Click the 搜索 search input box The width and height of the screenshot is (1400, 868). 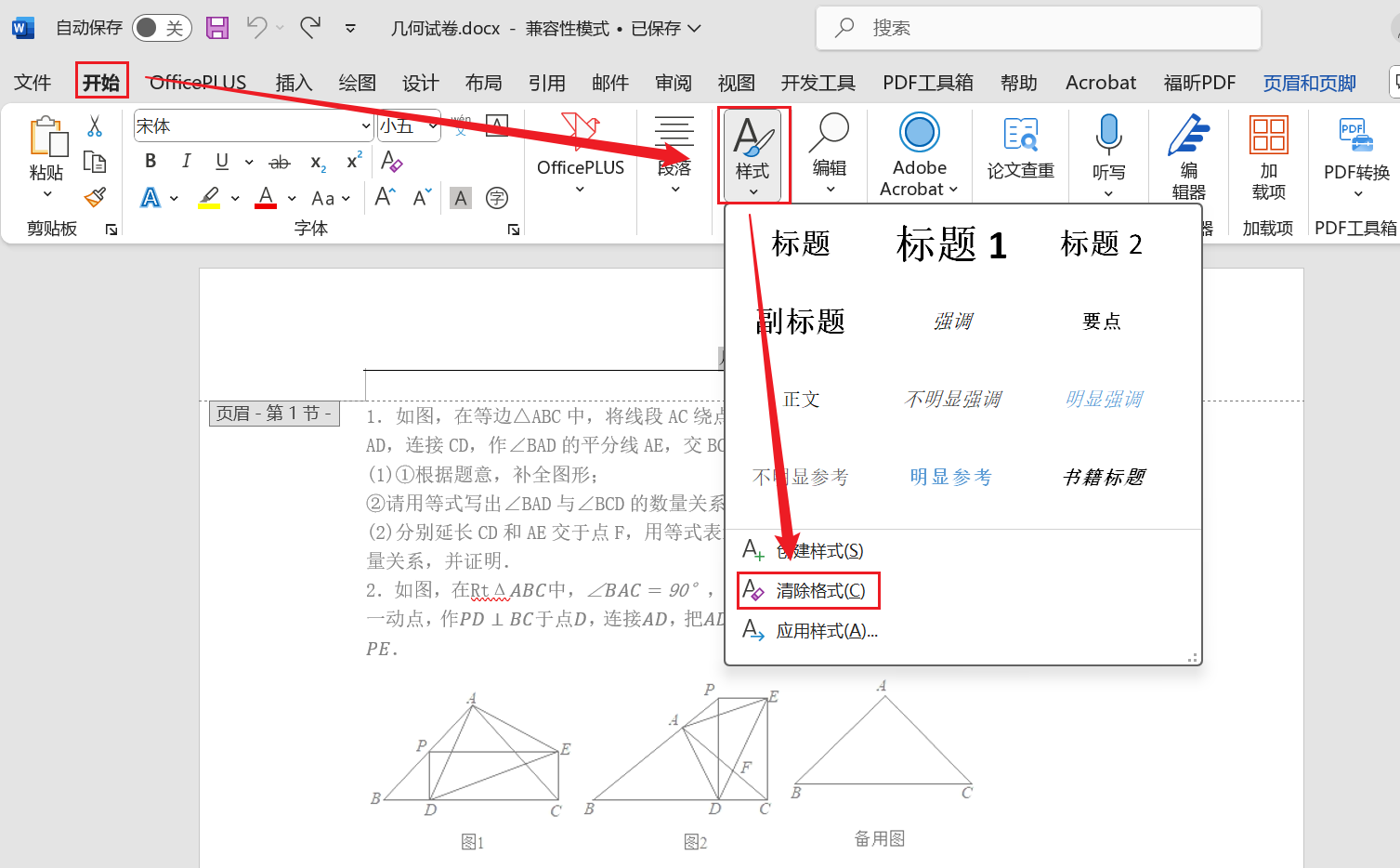pyautogui.click(x=1039, y=28)
